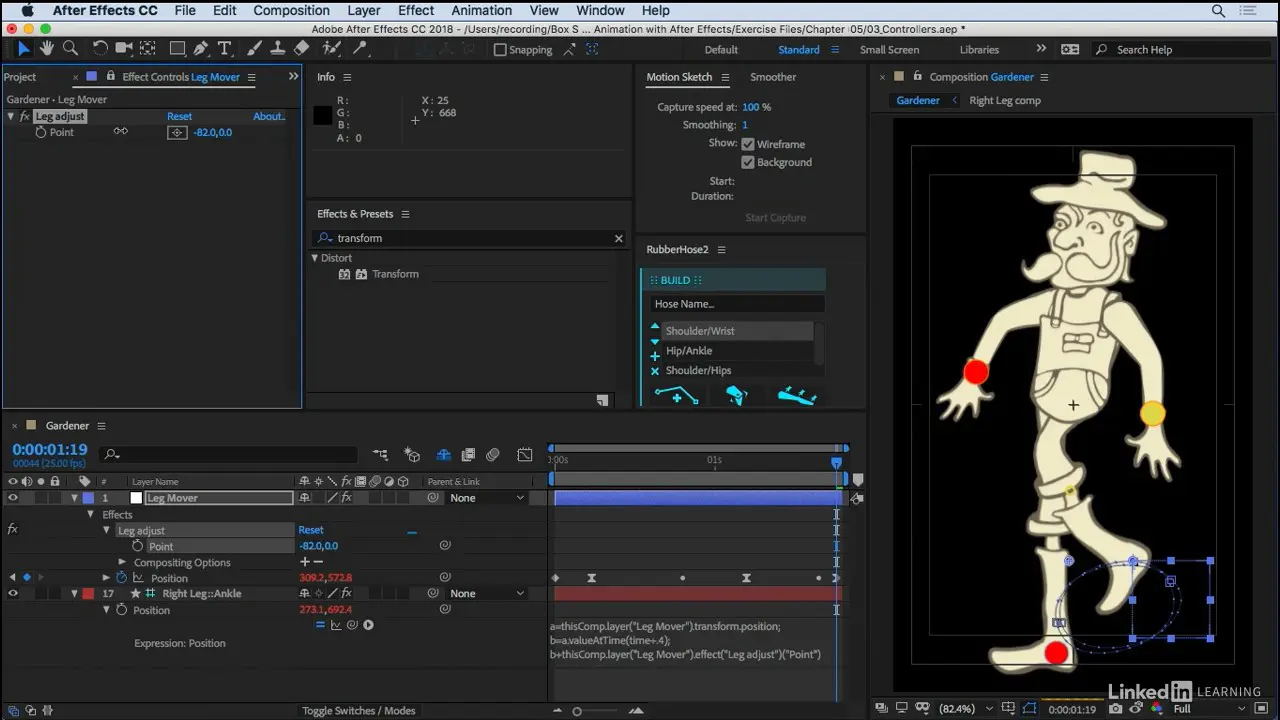Select the Zoom magnifier tool
This screenshot has height=720, width=1280.
click(70, 48)
